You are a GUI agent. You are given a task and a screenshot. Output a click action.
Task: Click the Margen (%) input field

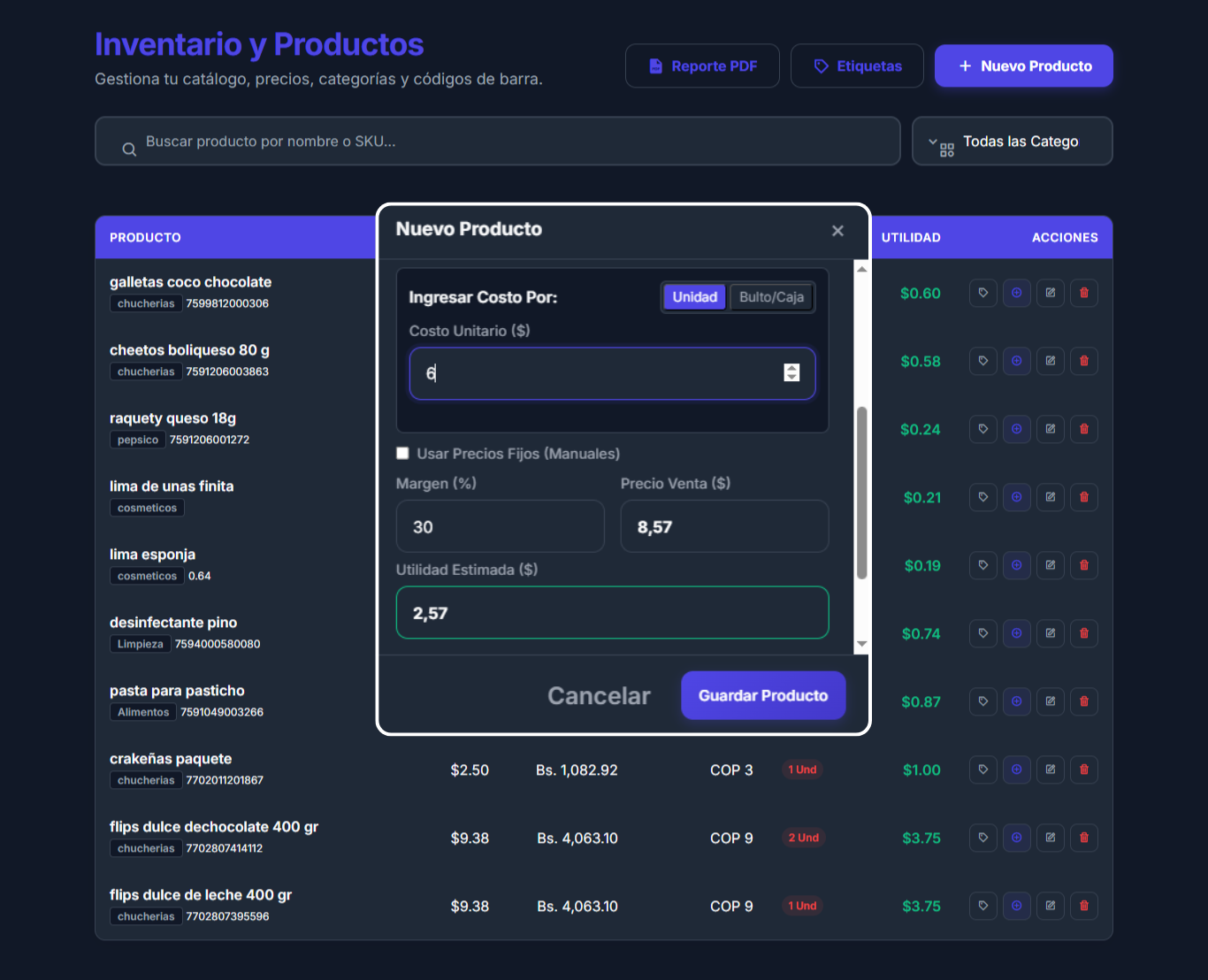tap(500, 527)
